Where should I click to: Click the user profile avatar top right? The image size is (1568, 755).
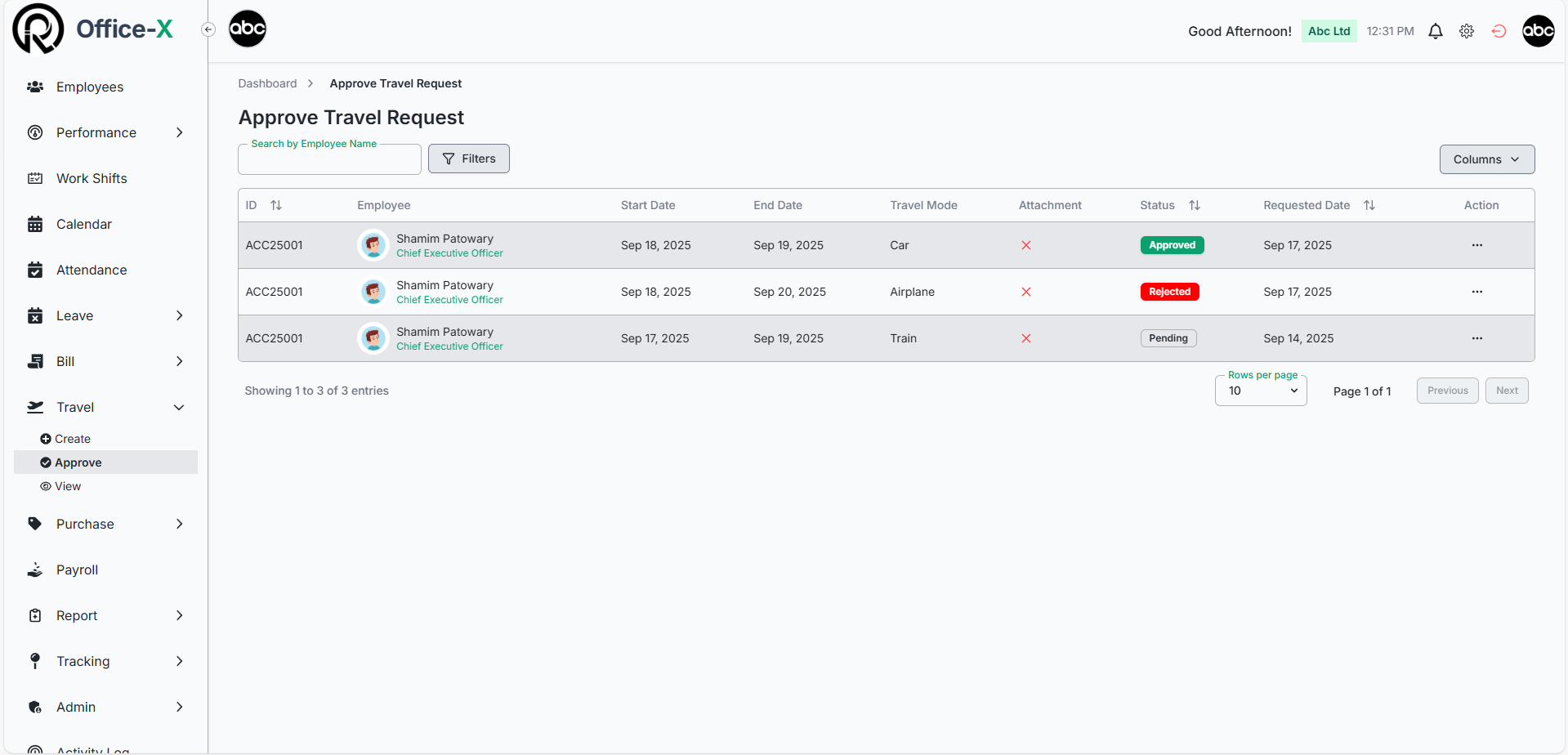pos(1538,31)
